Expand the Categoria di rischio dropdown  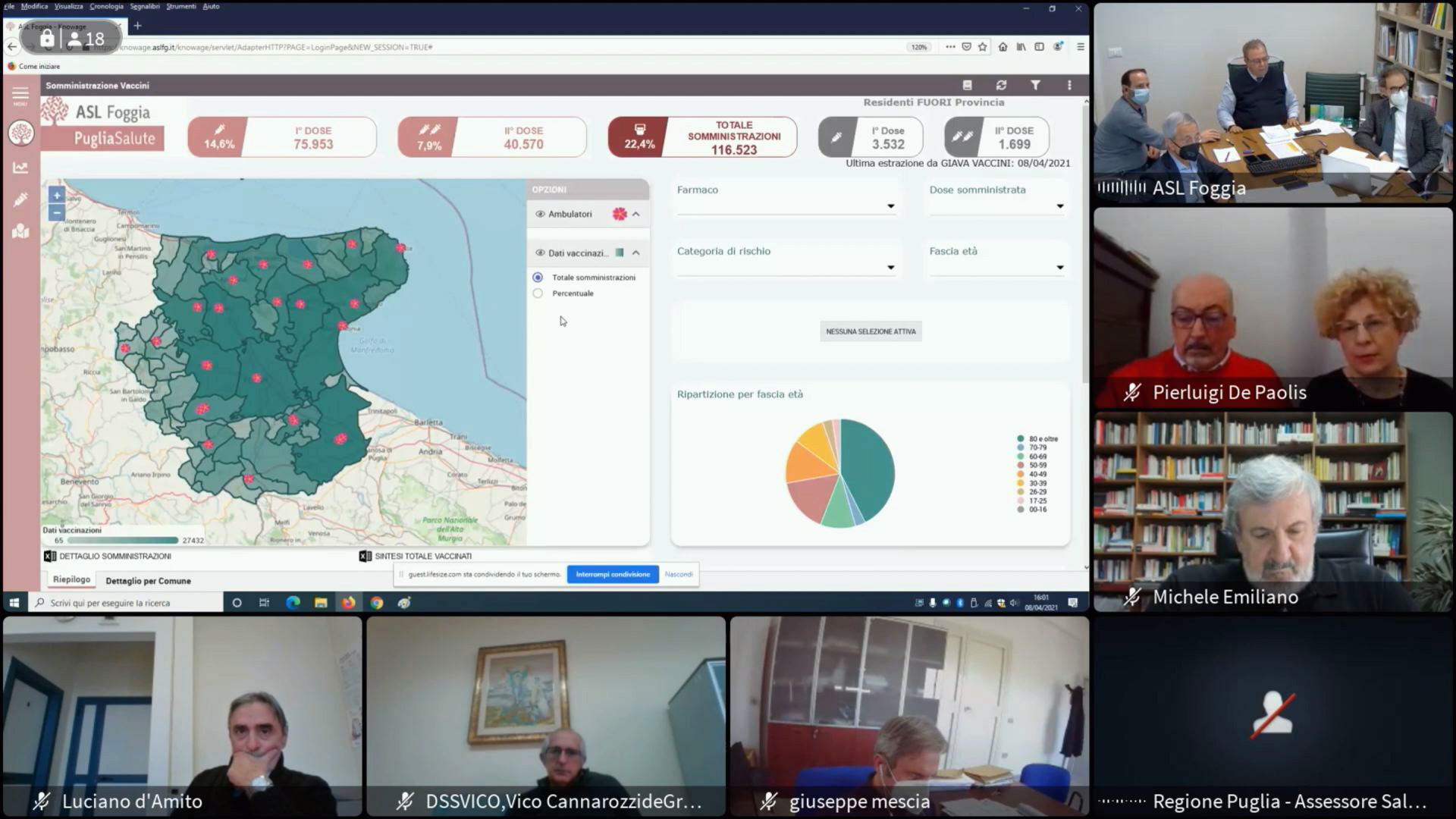(x=786, y=267)
